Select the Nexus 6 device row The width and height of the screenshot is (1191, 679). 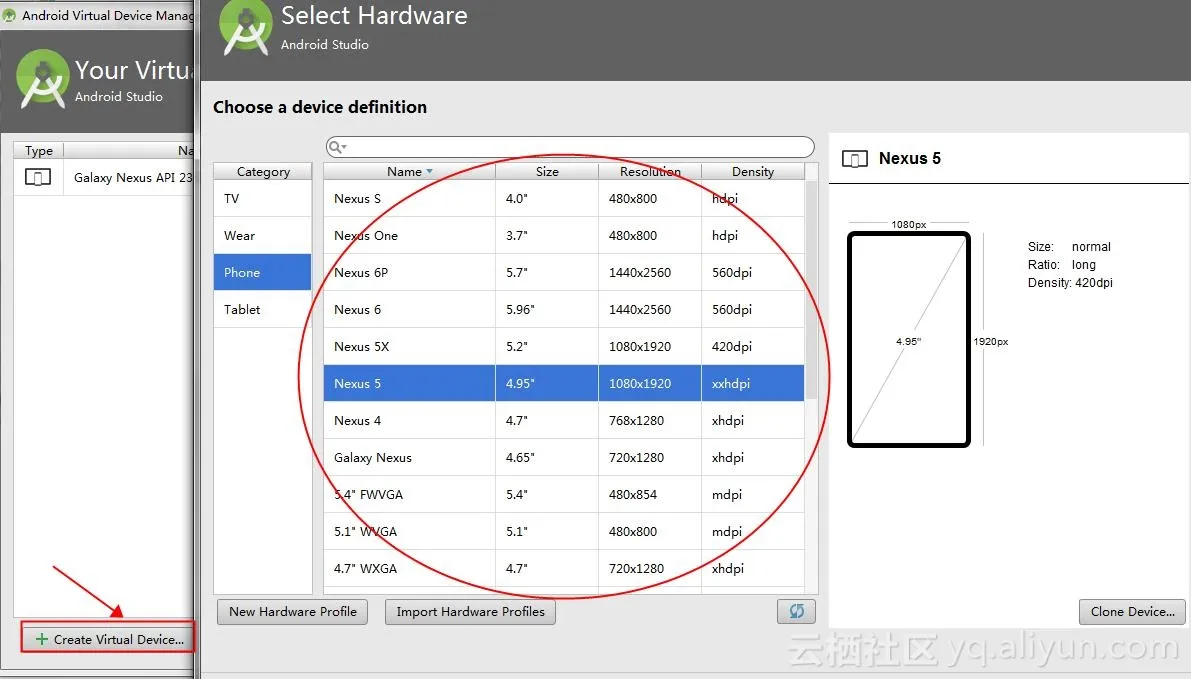pyautogui.click(x=564, y=309)
